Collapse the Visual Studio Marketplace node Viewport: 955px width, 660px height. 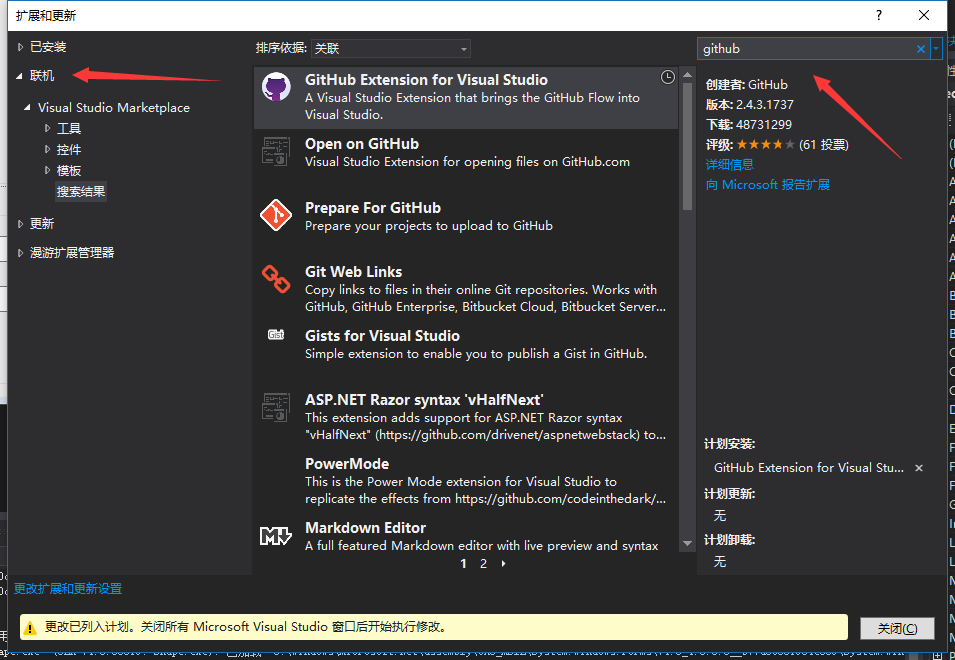pyautogui.click(x=27, y=107)
